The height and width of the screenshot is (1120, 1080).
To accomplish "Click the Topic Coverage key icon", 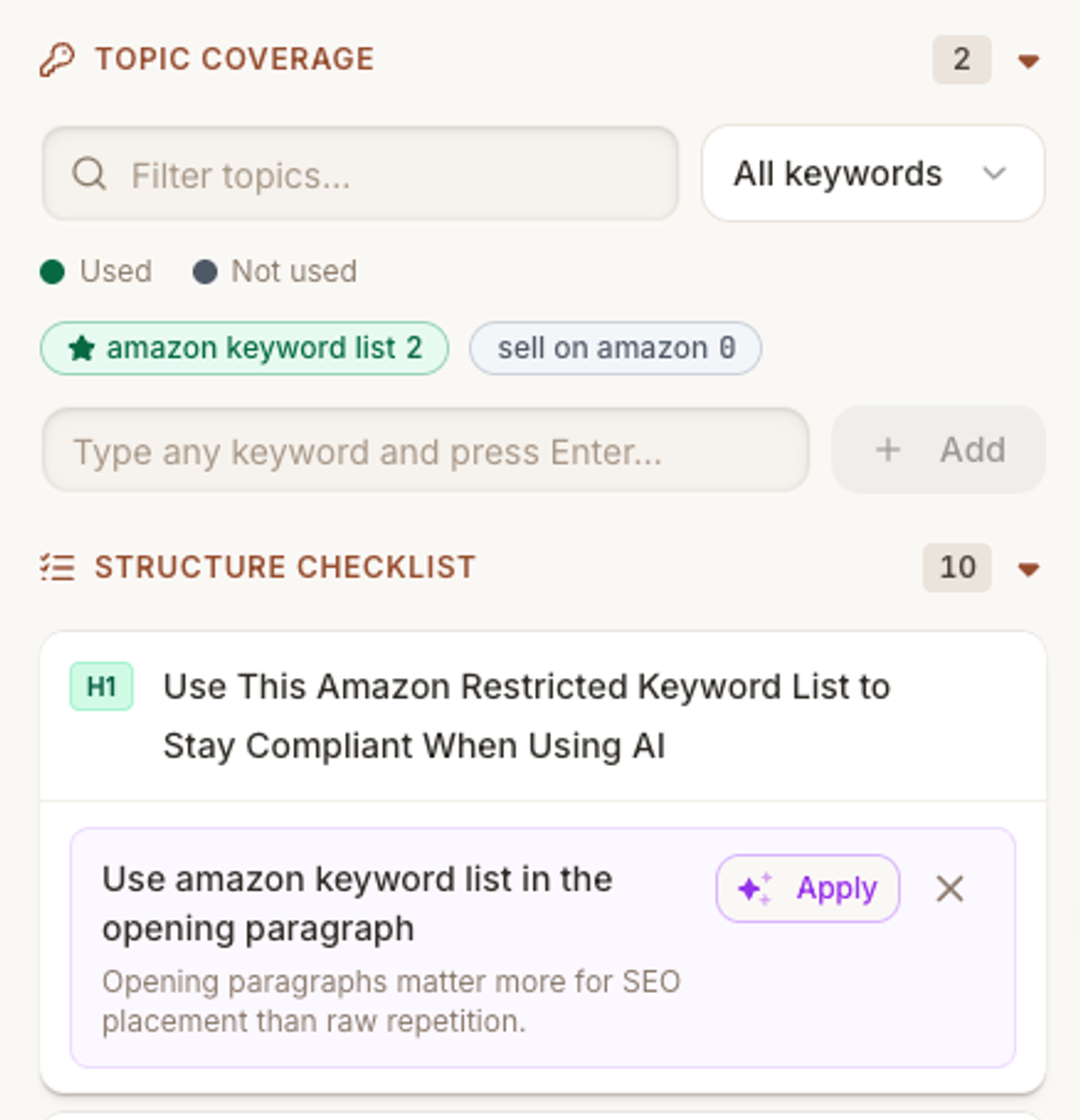I will pos(57,60).
